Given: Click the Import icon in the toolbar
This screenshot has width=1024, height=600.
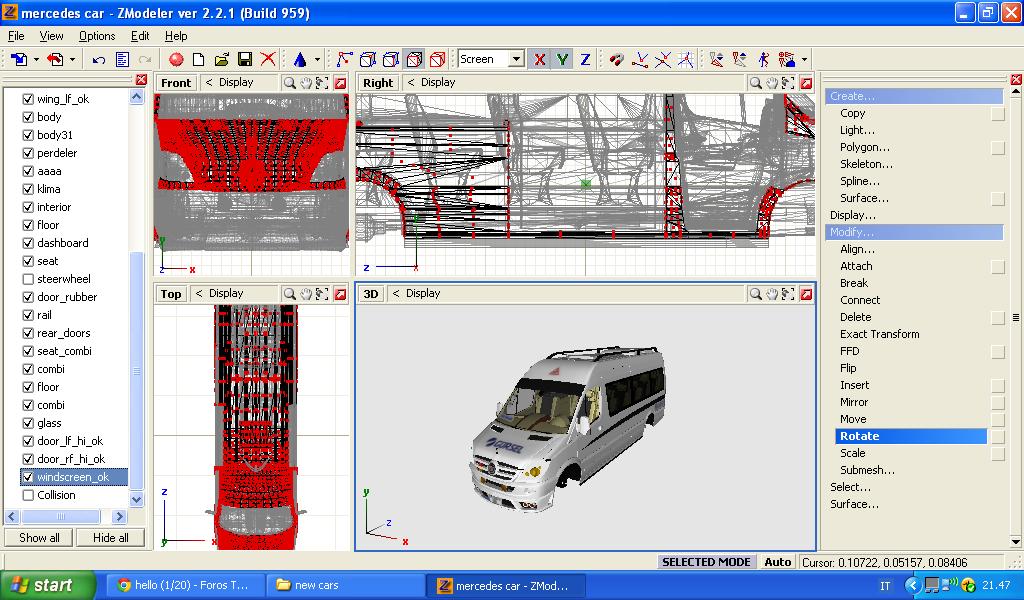Looking at the screenshot, I should click(x=19, y=59).
